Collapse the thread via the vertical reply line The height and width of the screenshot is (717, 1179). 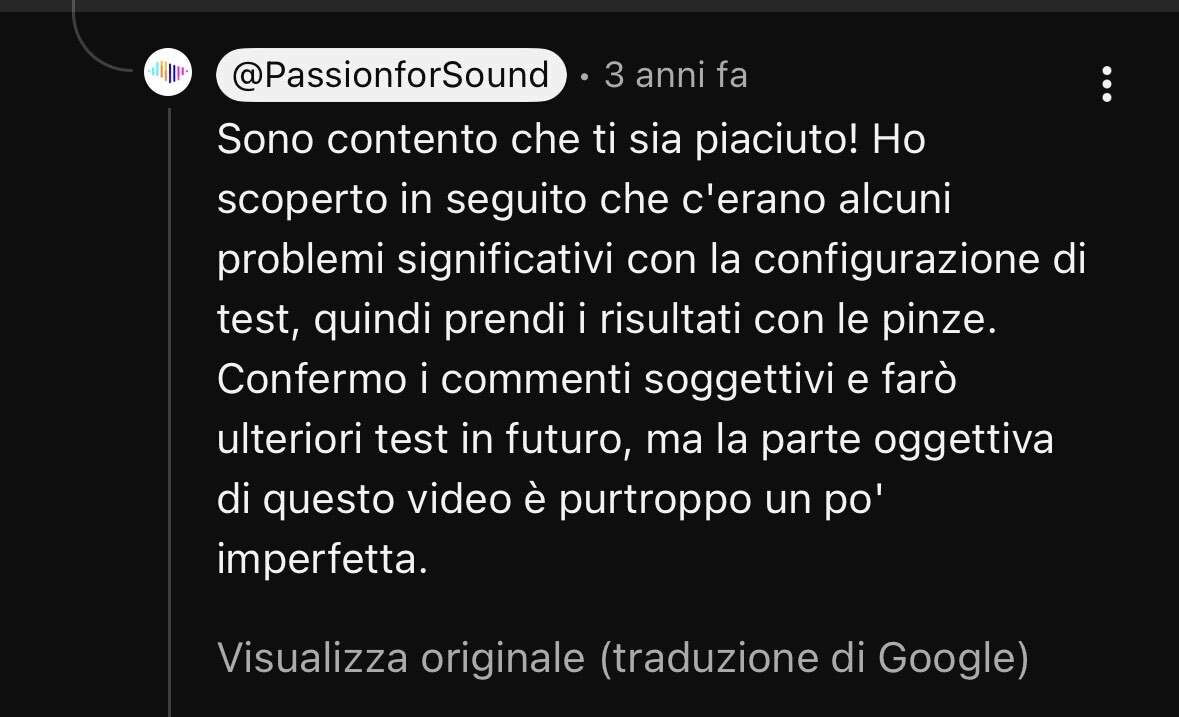(x=169, y=400)
